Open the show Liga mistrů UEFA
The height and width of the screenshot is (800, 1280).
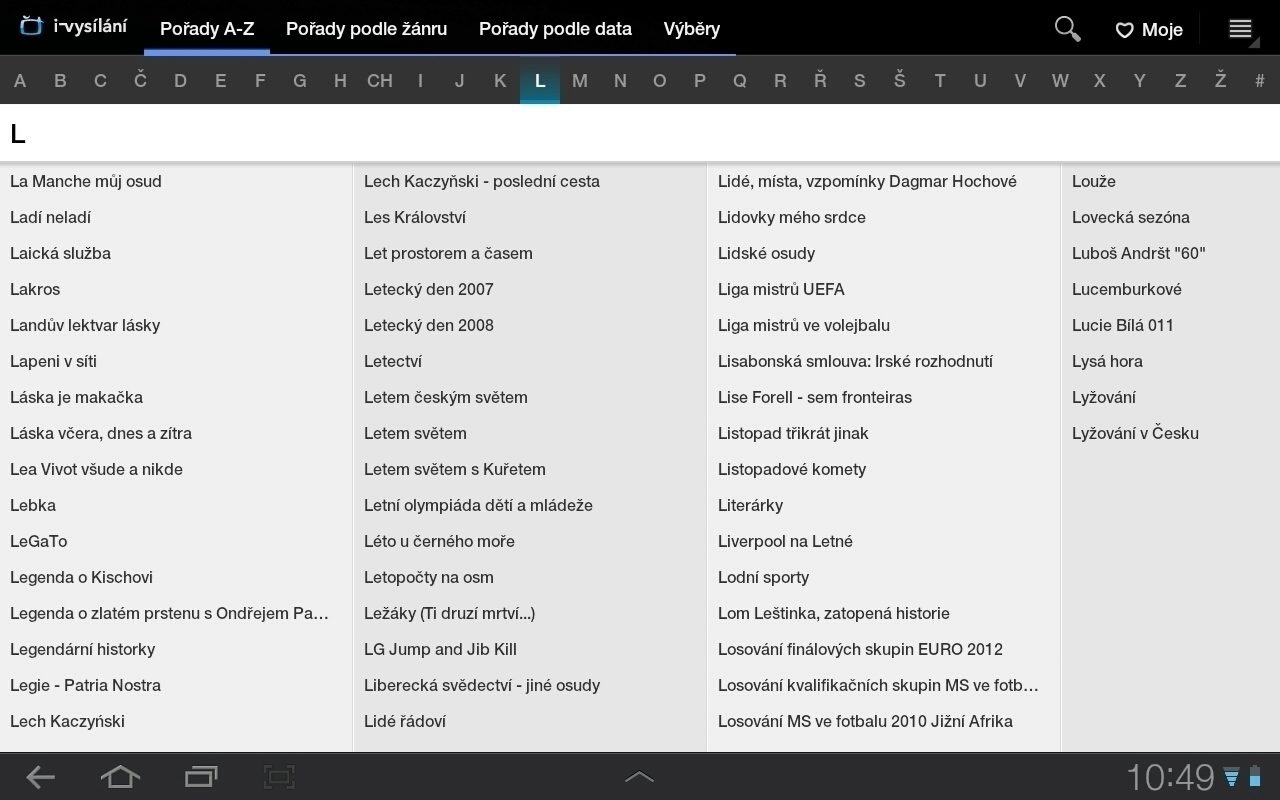tap(781, 289)
